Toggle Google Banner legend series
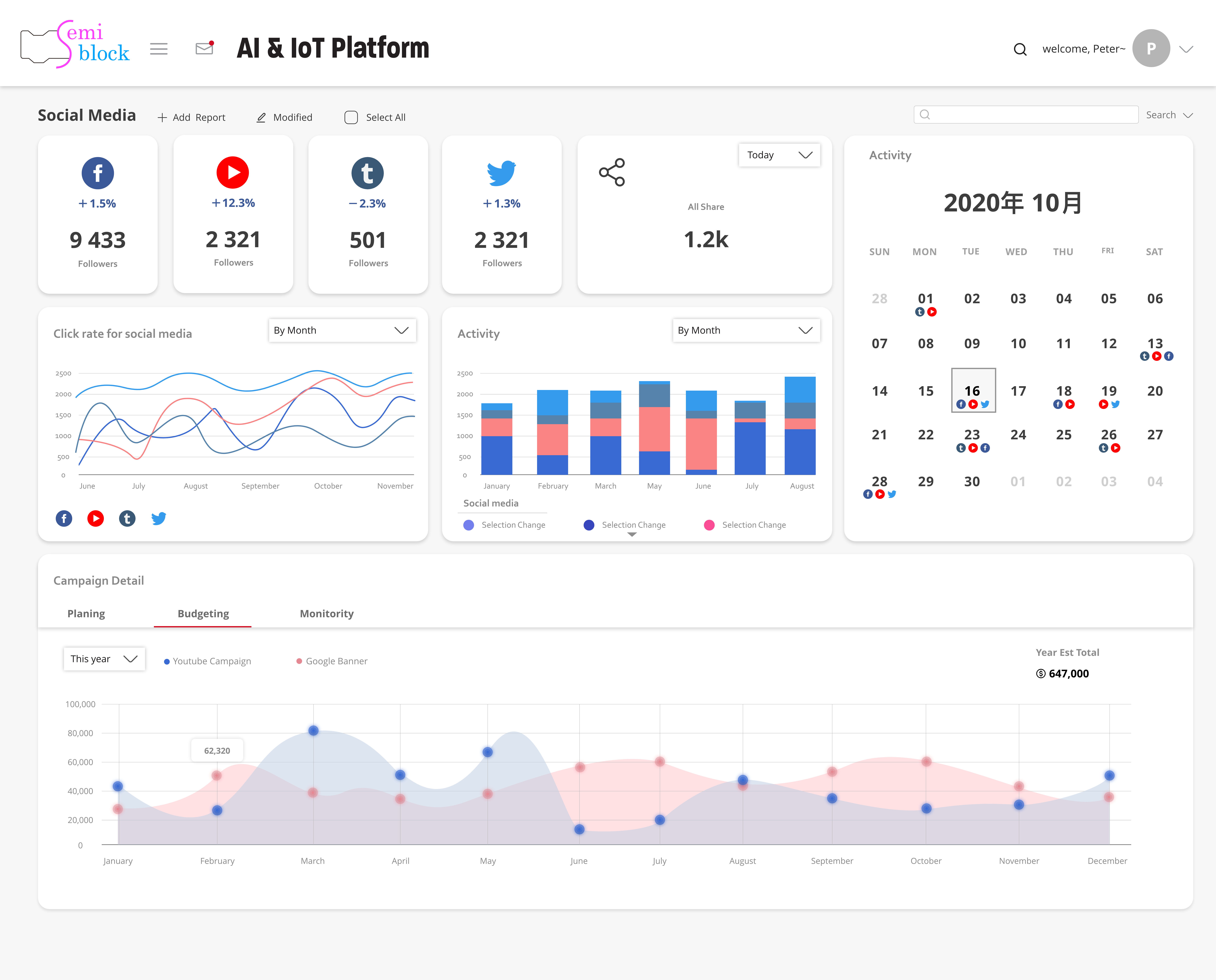 (332, 661)
